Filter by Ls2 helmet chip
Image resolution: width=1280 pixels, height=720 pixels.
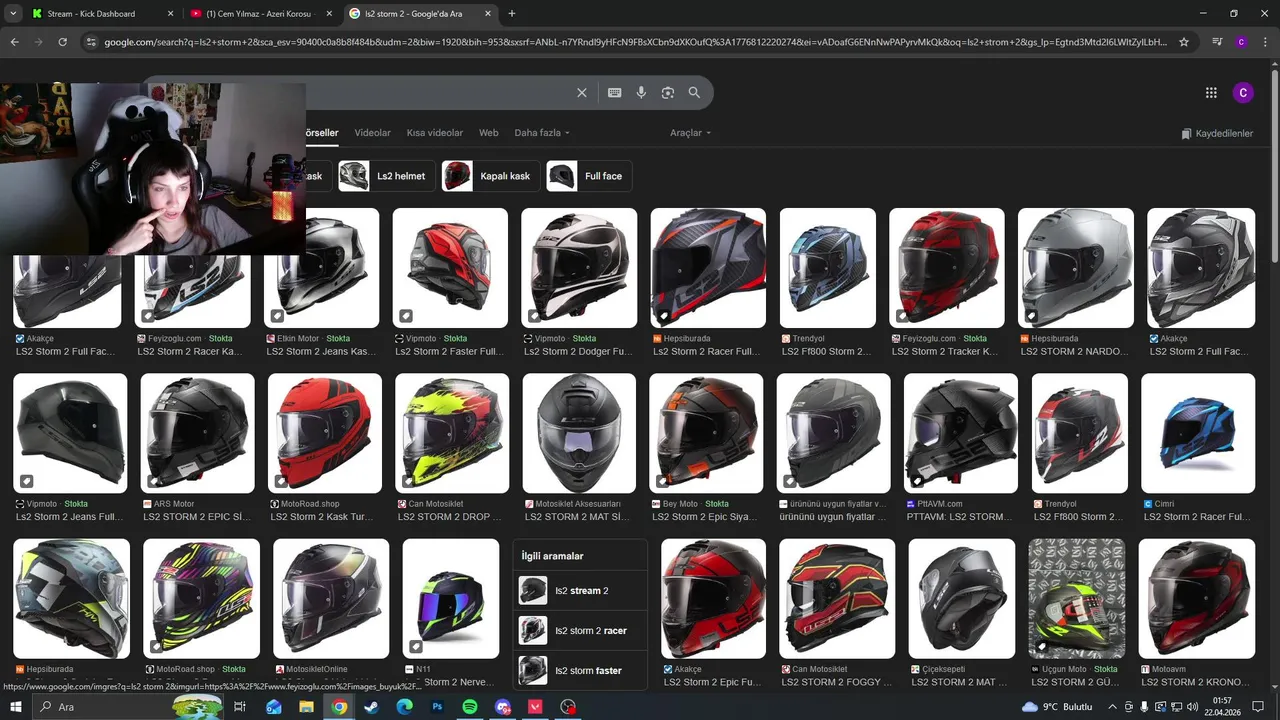385,176
